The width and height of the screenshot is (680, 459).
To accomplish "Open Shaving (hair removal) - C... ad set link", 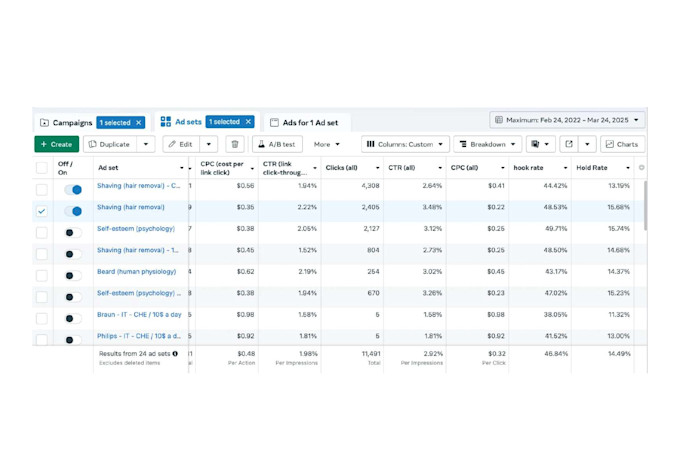I will pyautogui.click(x=139, y=186).
